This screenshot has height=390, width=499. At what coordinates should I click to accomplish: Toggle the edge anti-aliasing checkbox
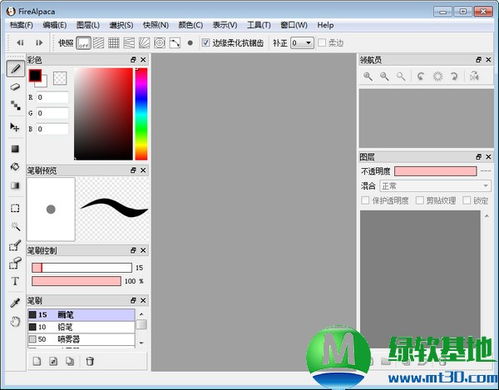(x=206, y=43)
